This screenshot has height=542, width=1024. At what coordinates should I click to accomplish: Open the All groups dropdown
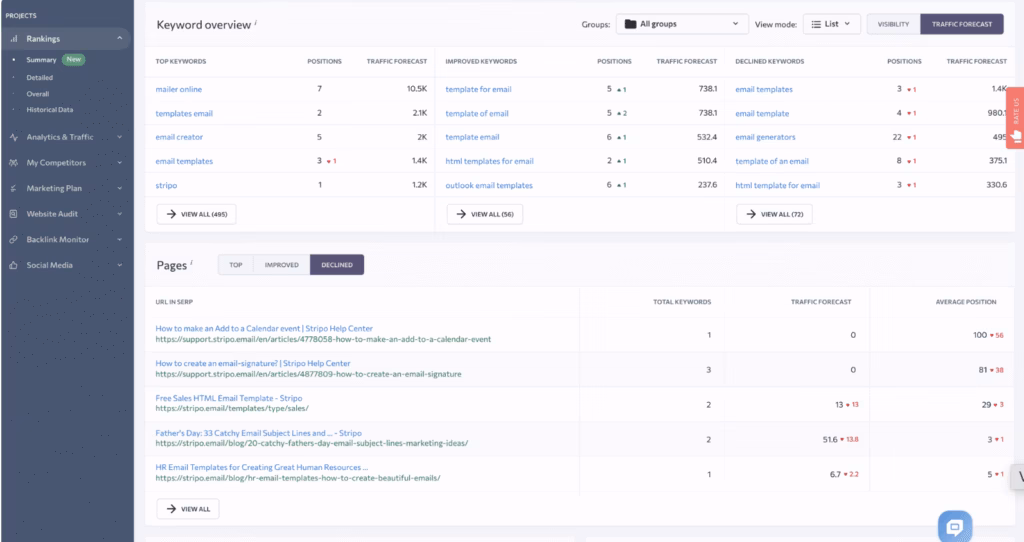tap(681, 24)
